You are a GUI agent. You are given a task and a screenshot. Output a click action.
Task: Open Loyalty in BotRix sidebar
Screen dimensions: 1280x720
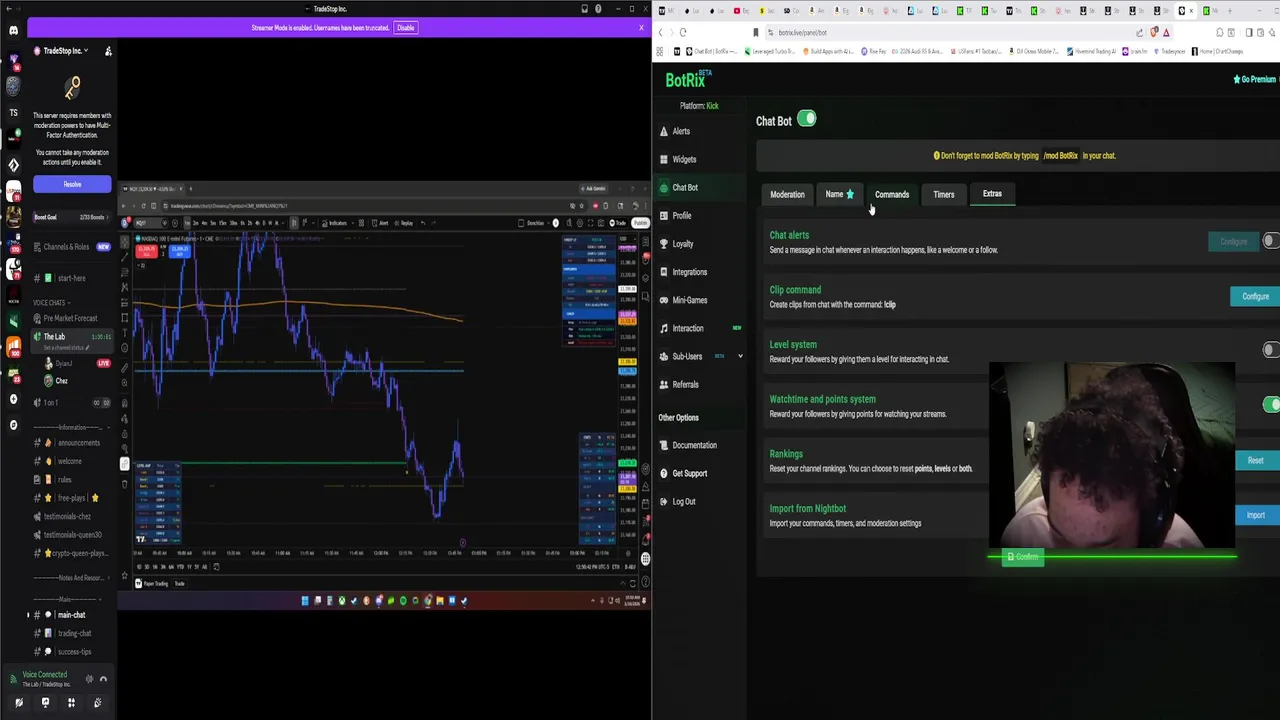click(x=682, y=243)
